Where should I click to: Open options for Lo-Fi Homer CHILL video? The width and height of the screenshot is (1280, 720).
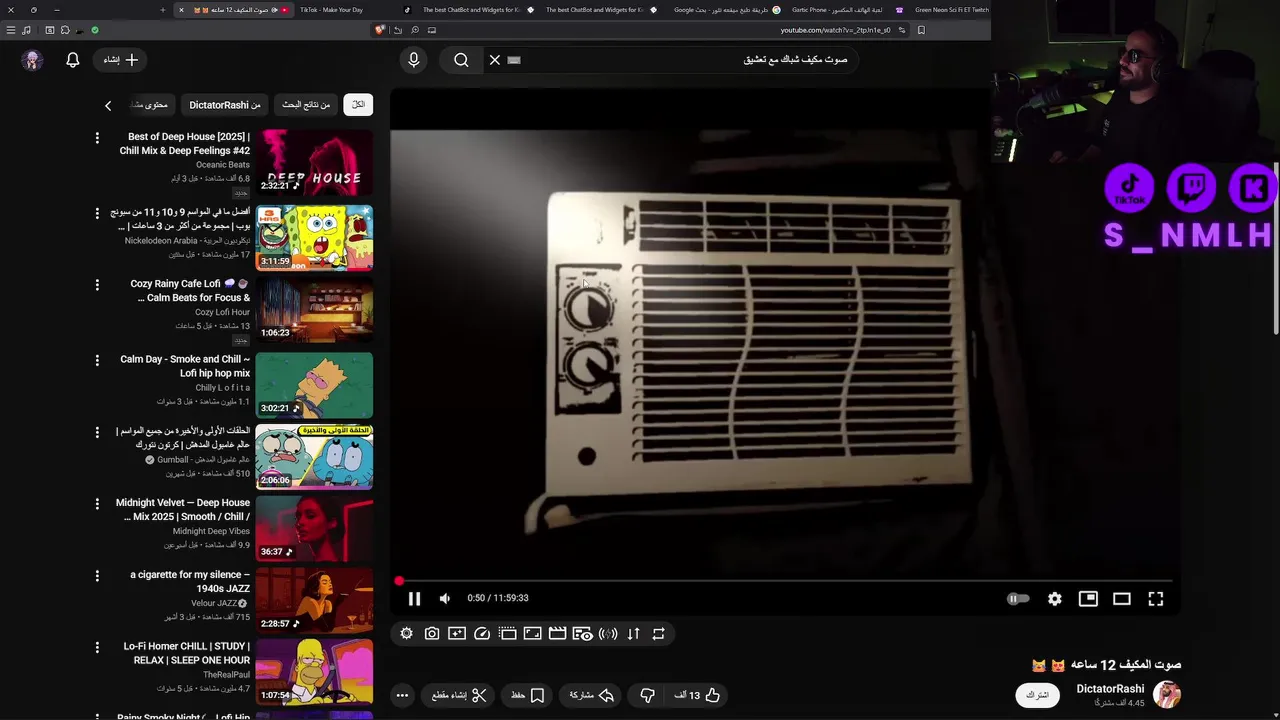[97, 647]
